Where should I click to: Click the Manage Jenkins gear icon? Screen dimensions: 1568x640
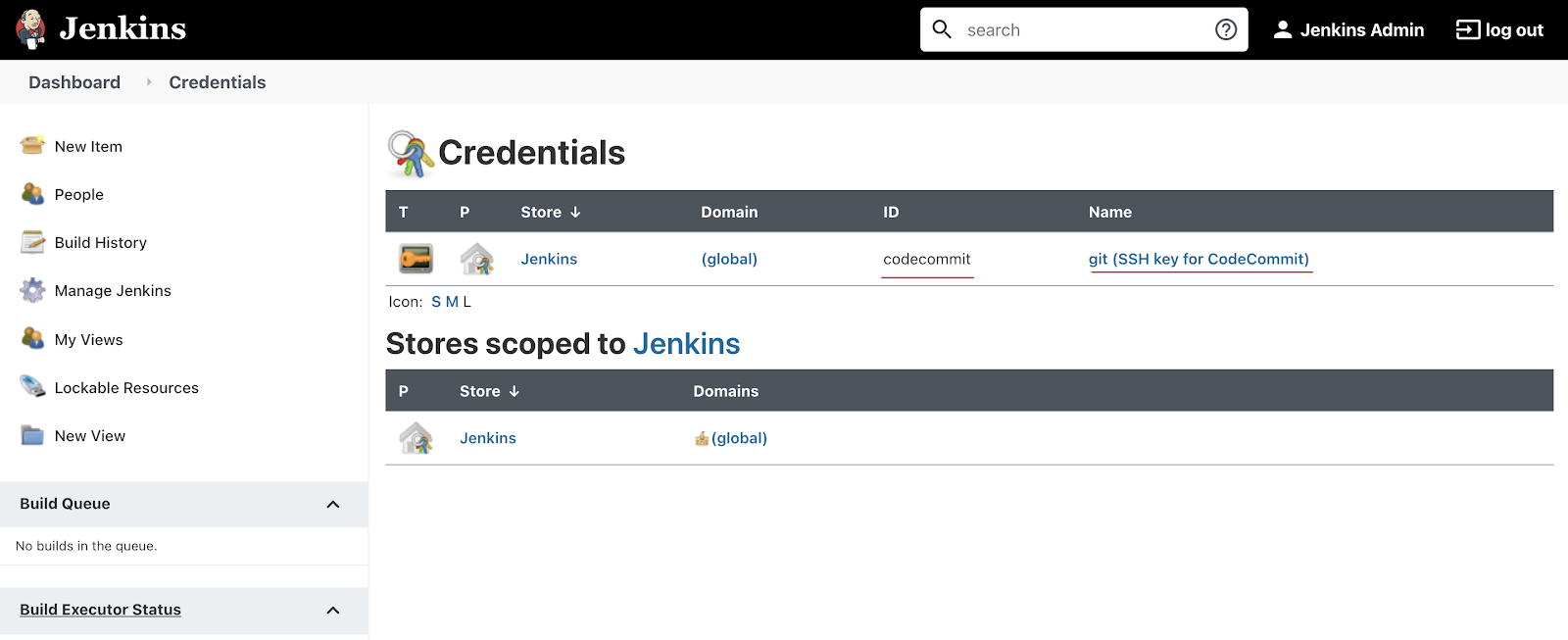point(32,290)
